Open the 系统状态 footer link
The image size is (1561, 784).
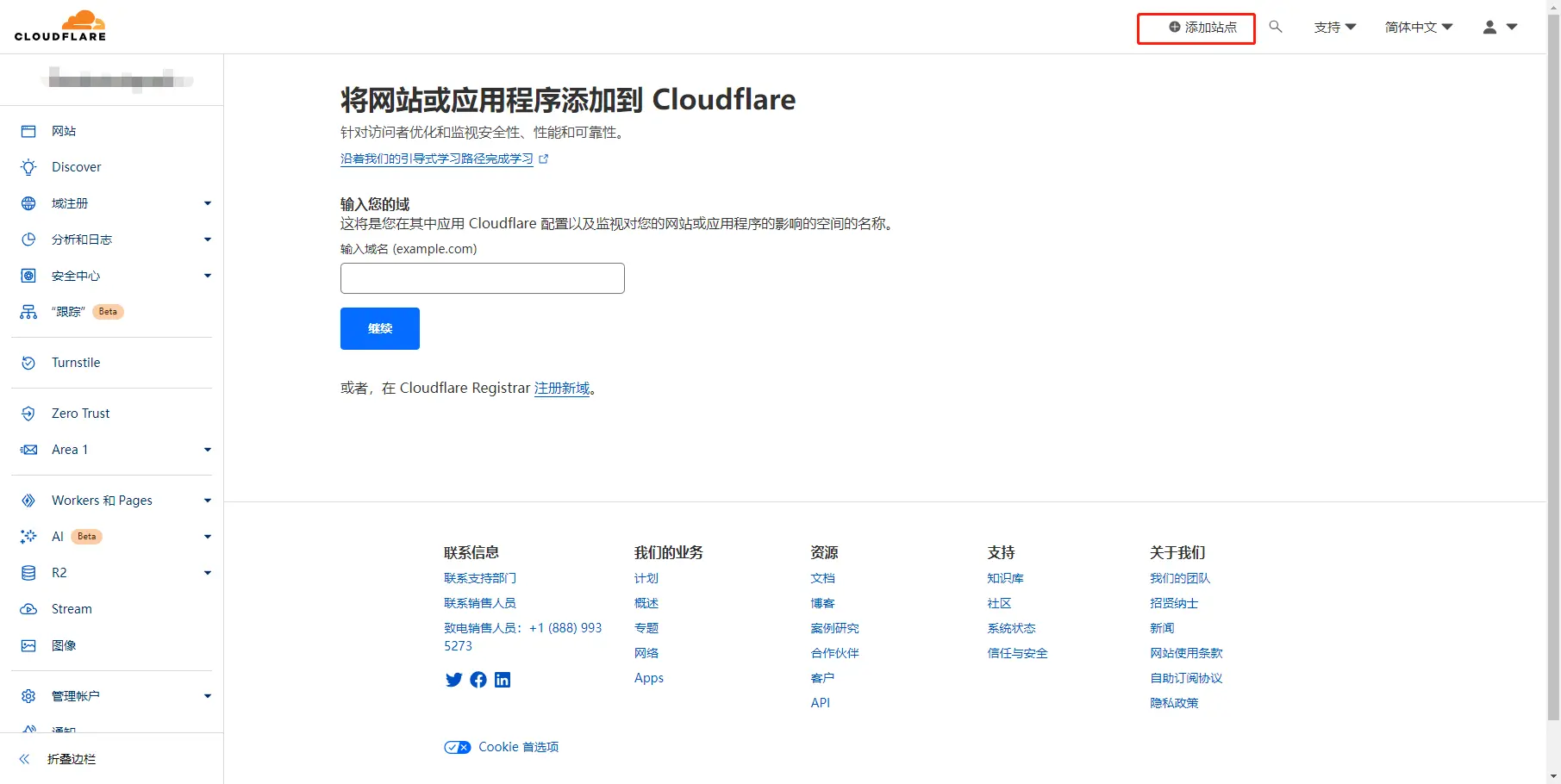(1012, 628)
